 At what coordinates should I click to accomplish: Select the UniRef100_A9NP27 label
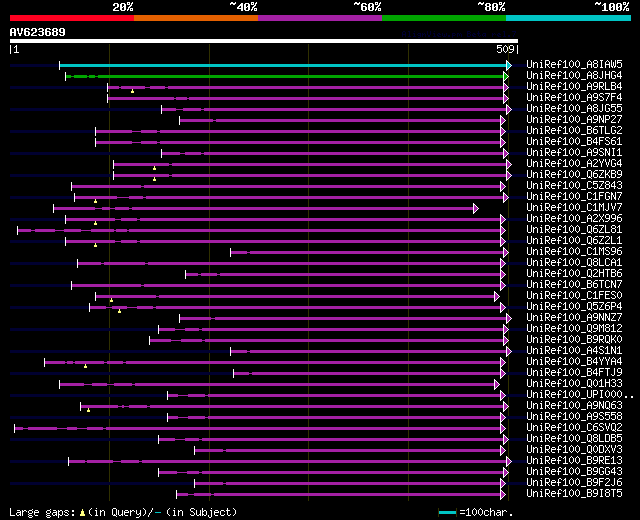(574, 120)
